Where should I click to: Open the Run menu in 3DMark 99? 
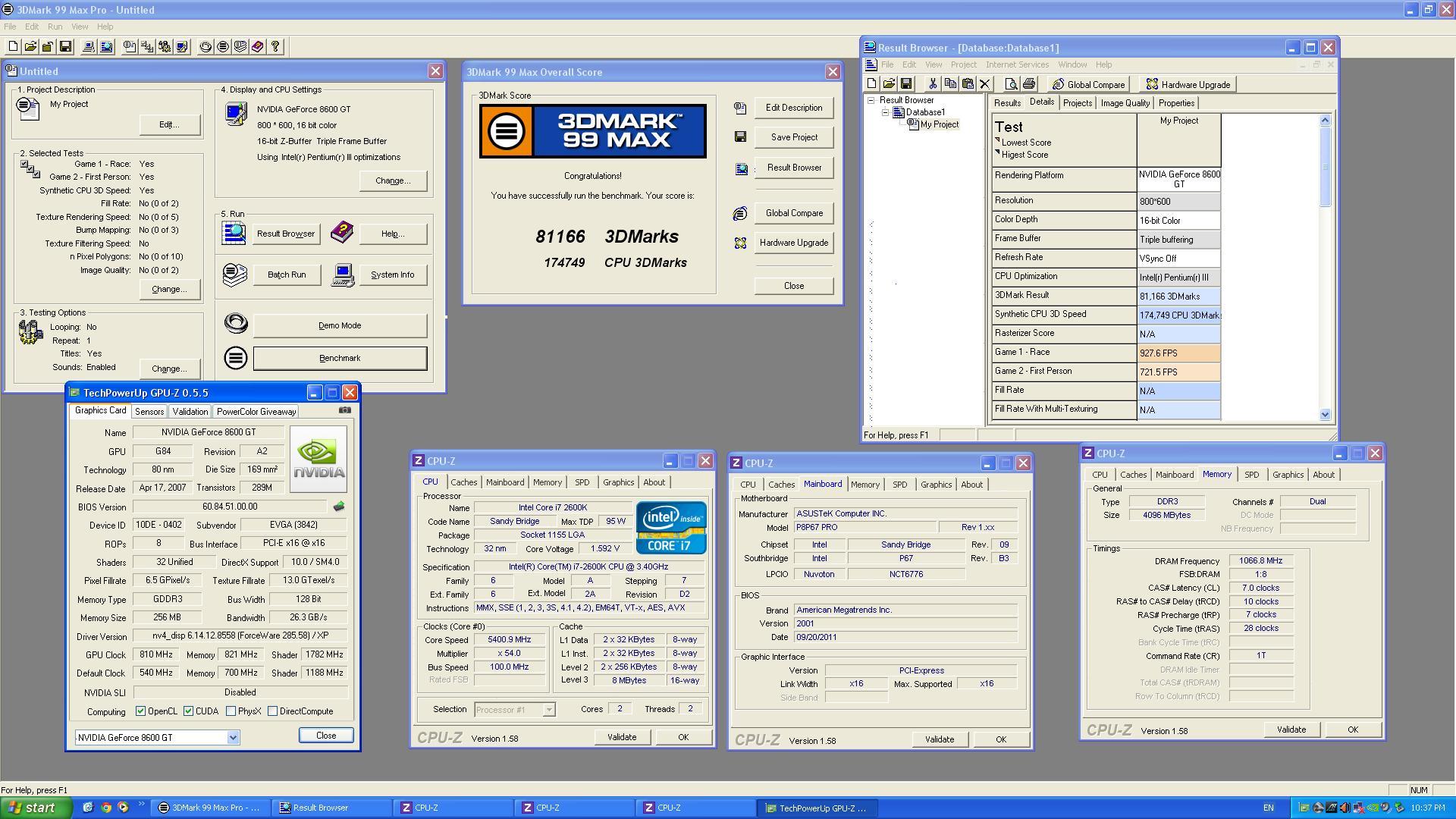[55, 27]
